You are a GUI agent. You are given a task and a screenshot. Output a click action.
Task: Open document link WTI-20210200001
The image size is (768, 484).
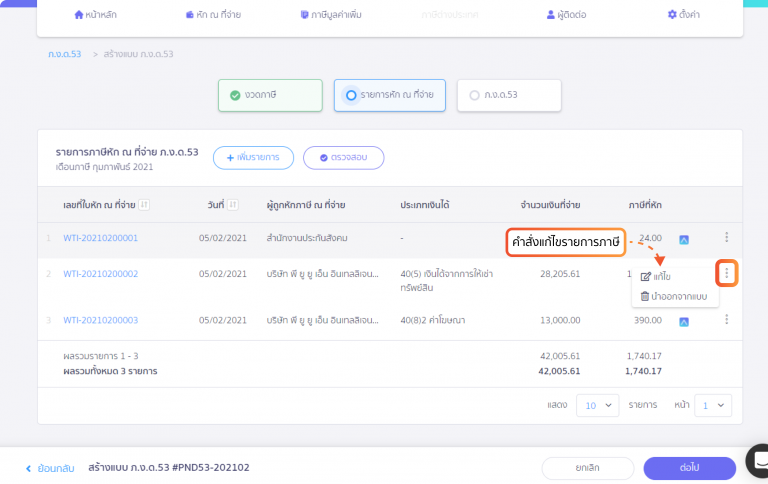[100, 238]
